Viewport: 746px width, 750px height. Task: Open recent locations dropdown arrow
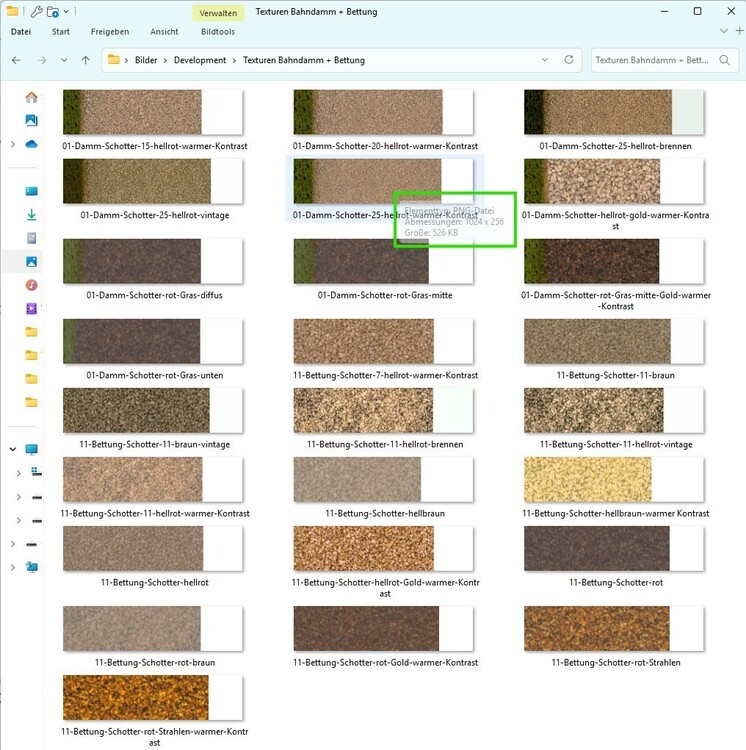coord(65,60)
